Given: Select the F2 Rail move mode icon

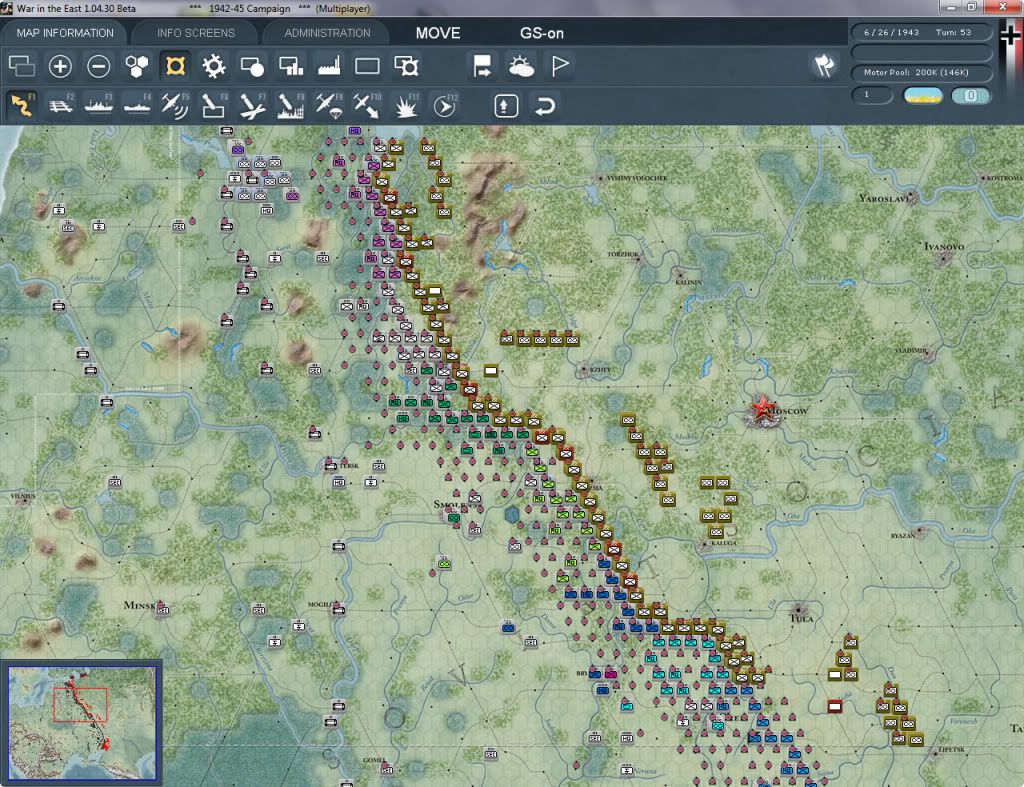Looking at the screenshot, I should pyautogui.click(x=60, y=105).
